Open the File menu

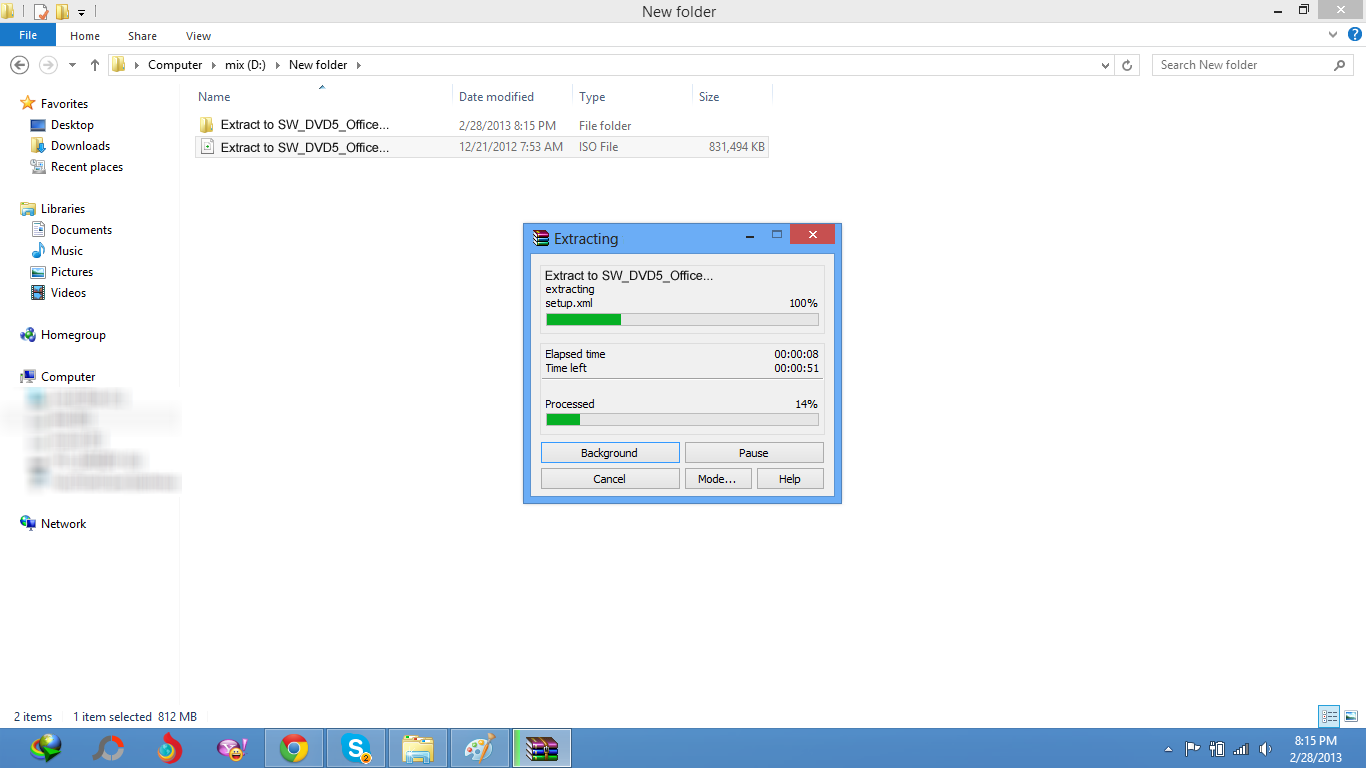pyautogui.click(x=28, y=35)
